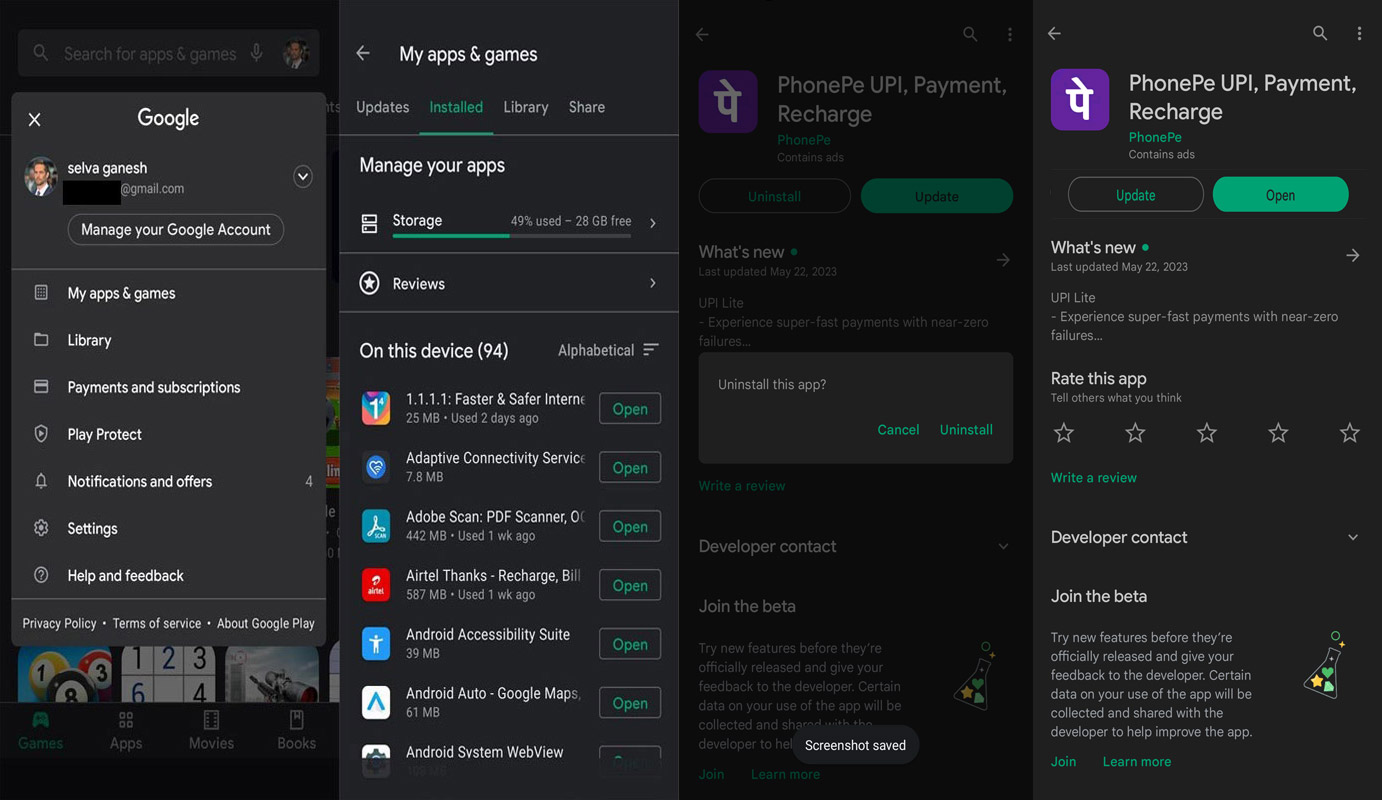Open the Alphabetical sort dropdown
1382x800 pixels.
[609, 350]
